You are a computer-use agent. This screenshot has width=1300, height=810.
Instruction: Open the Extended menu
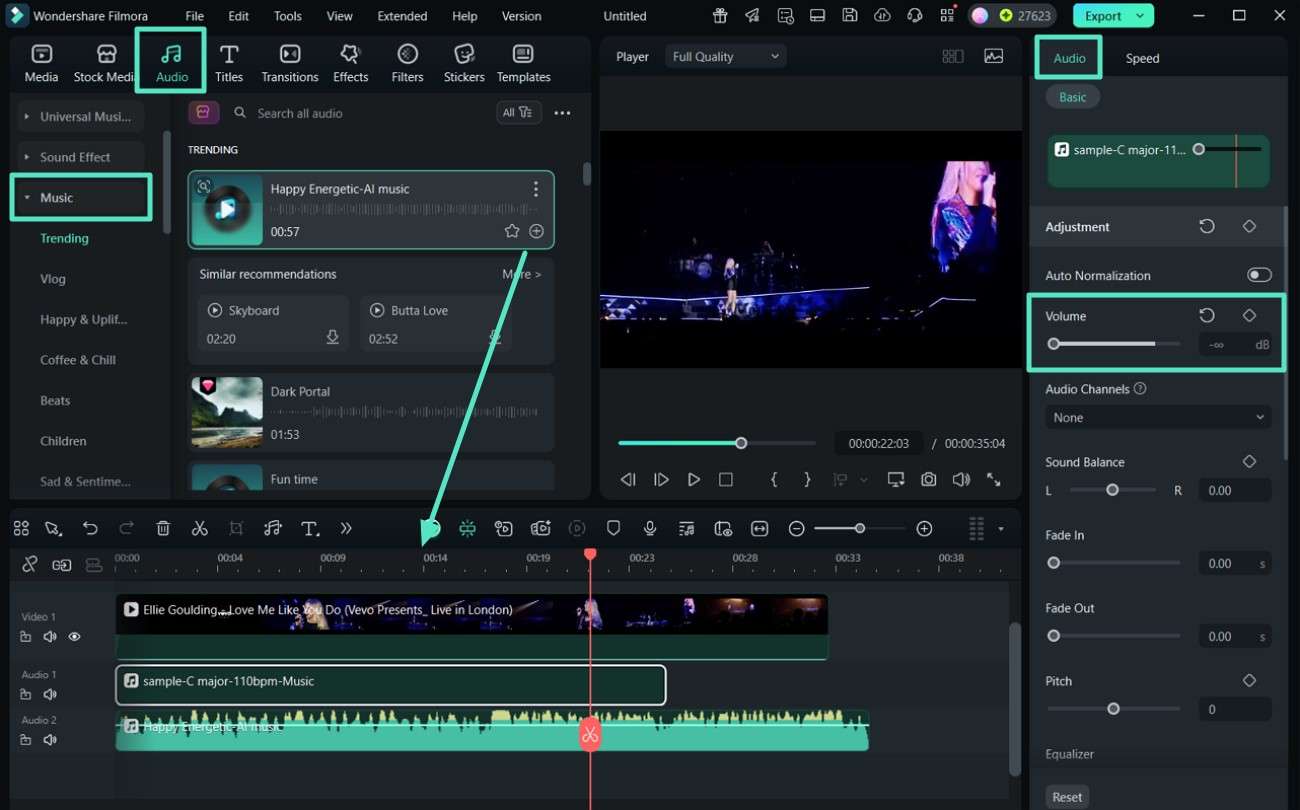402,16
